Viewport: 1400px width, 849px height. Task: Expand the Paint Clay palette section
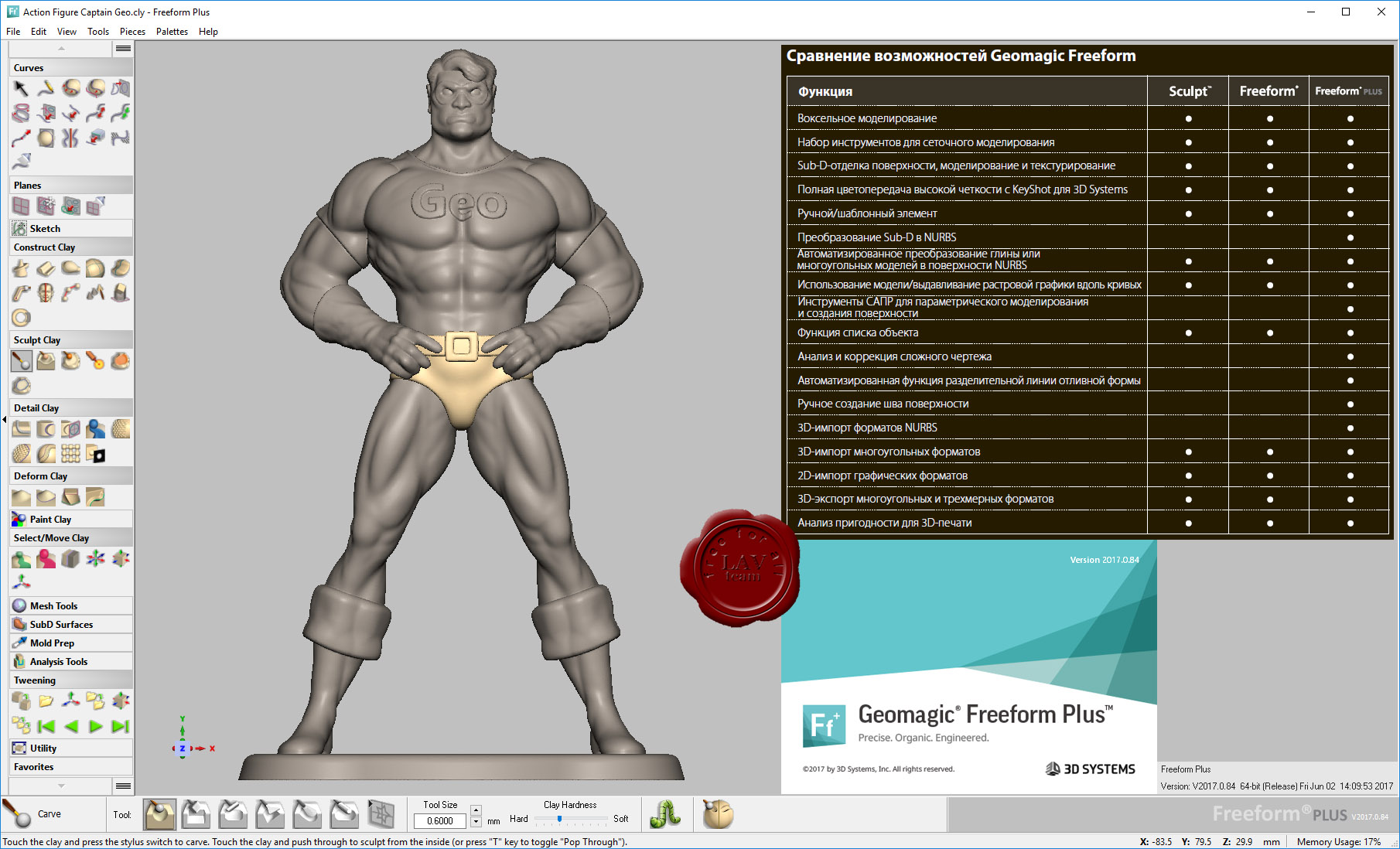point(71,519)
